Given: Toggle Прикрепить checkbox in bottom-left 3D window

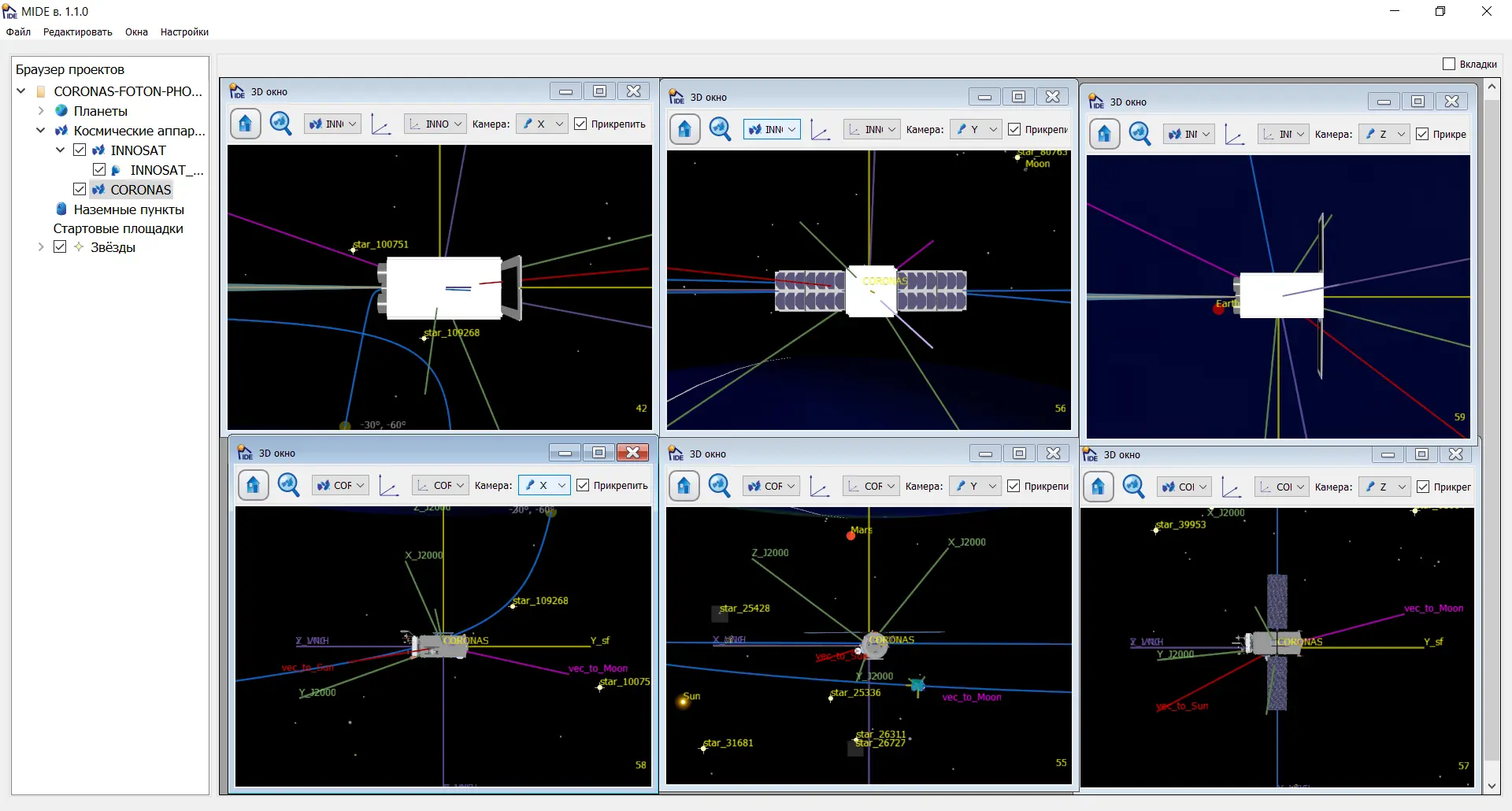Looking at the screenshot, I should pos(583,485).
